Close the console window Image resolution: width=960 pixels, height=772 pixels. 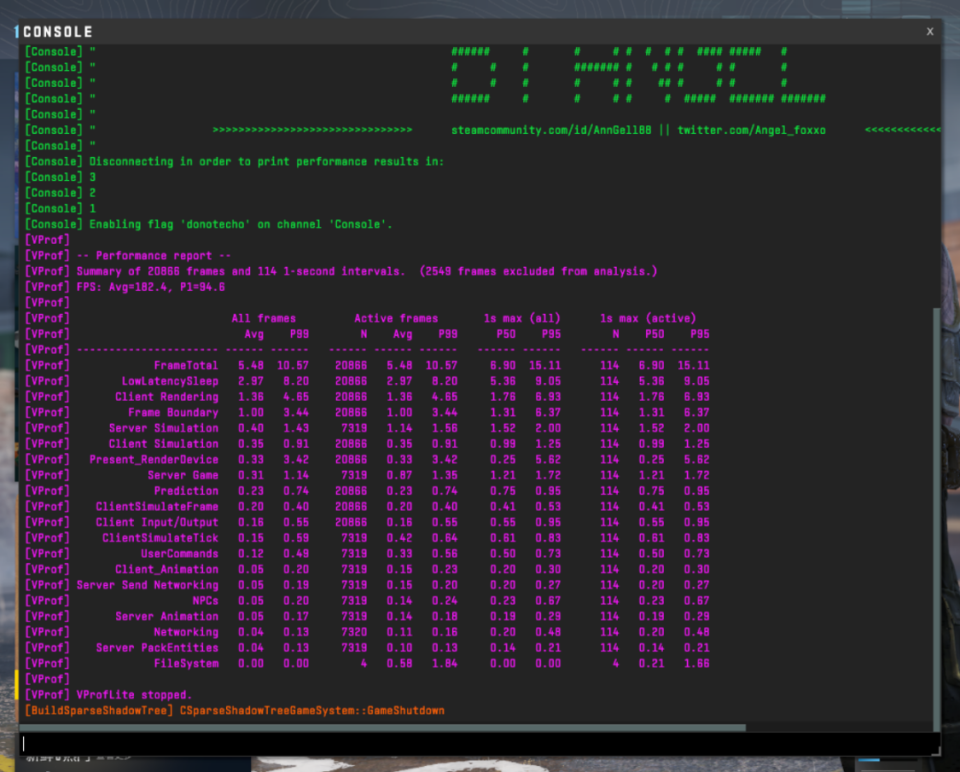point(929,31)
